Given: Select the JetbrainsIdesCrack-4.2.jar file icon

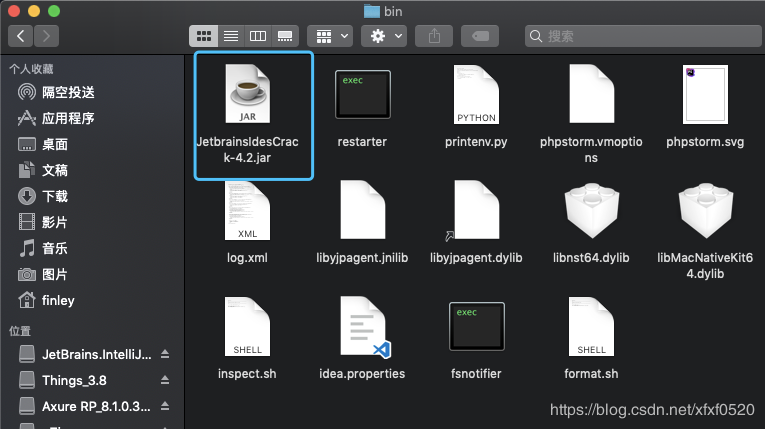Looking at the screenshot, I should tap(248, 94).
